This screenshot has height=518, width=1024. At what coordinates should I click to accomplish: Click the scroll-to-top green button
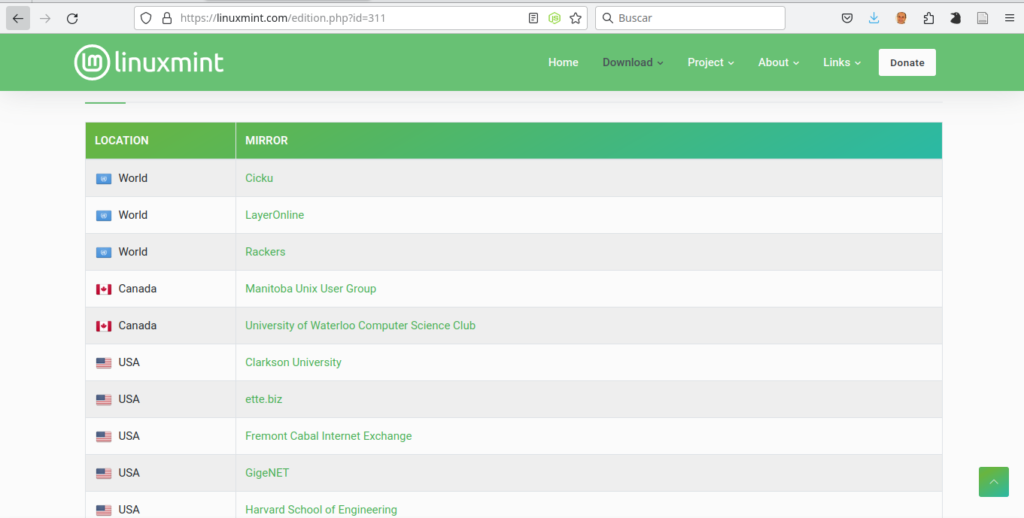tap(993, 481)
